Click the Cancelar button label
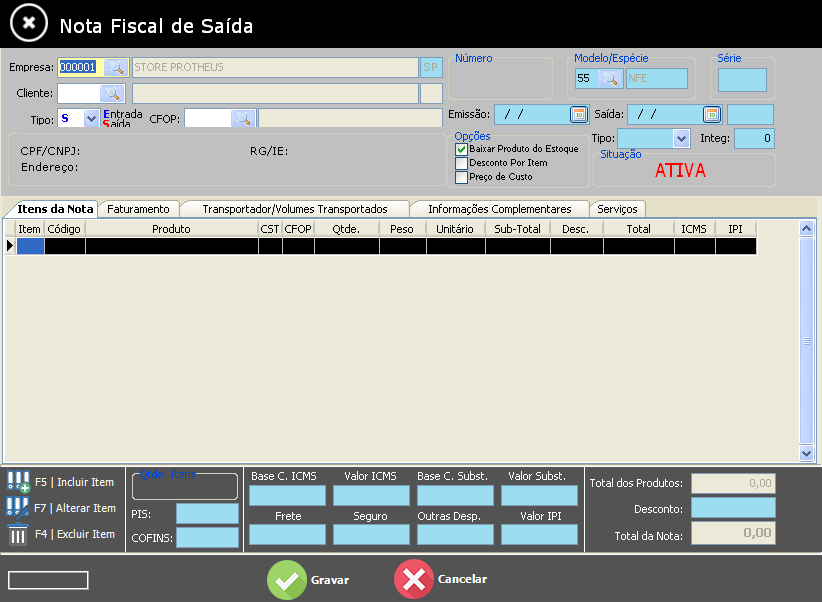822x602 pixels. 462,579
